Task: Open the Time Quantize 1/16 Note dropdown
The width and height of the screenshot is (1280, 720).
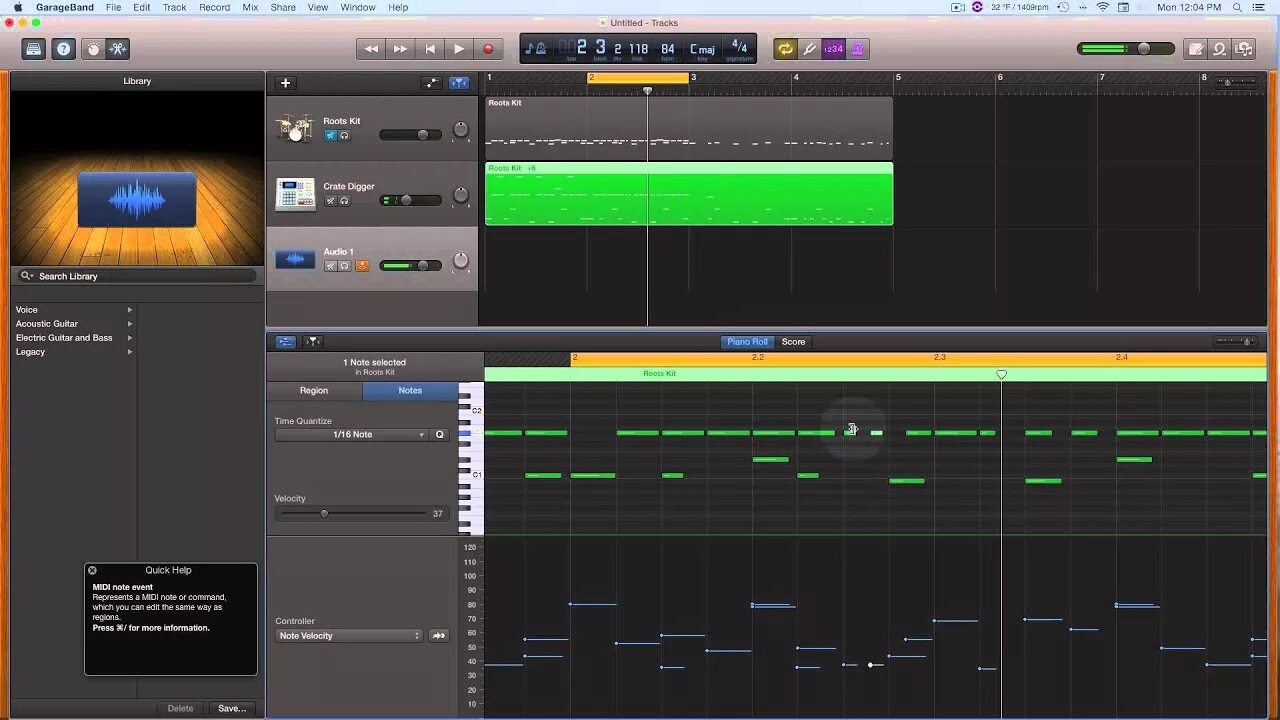Action: coord(351,435)
